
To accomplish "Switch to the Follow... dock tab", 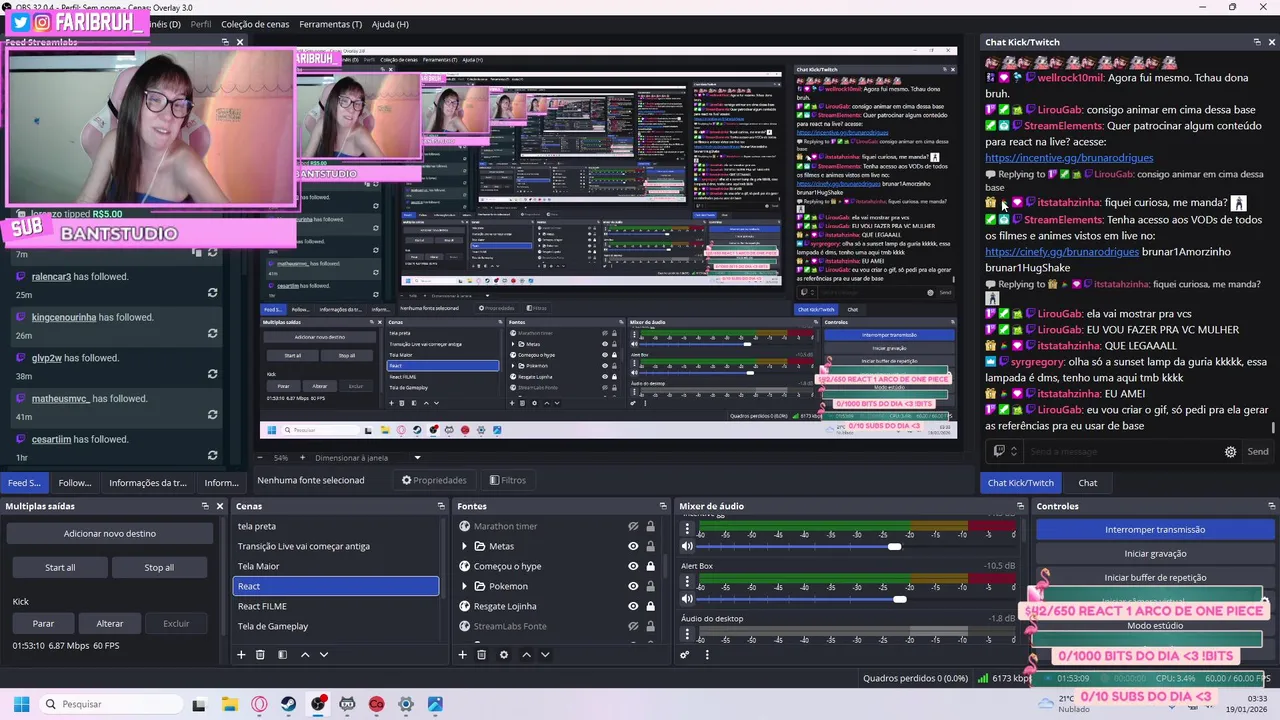I will (75, 483).
